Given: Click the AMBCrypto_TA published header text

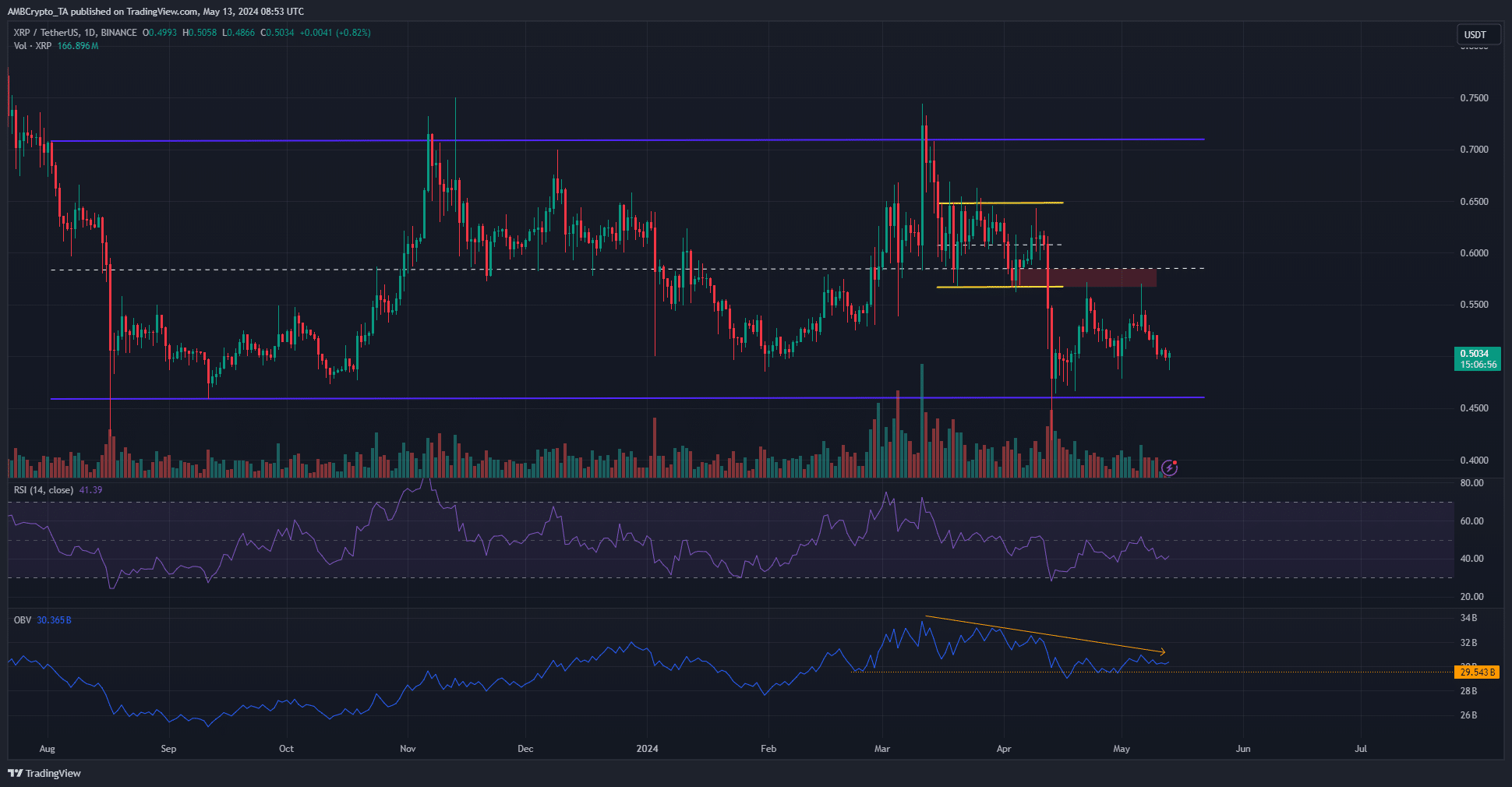Looking at the screenshot, I should coord(156,11).
